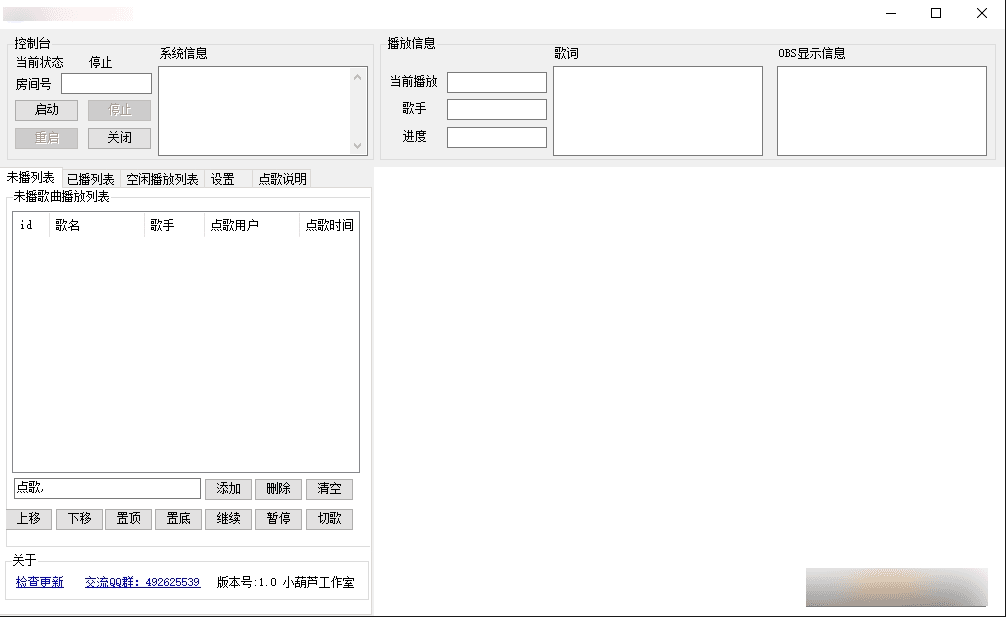
Task: Resume playback with 继续 button
Action: (229, 519)
